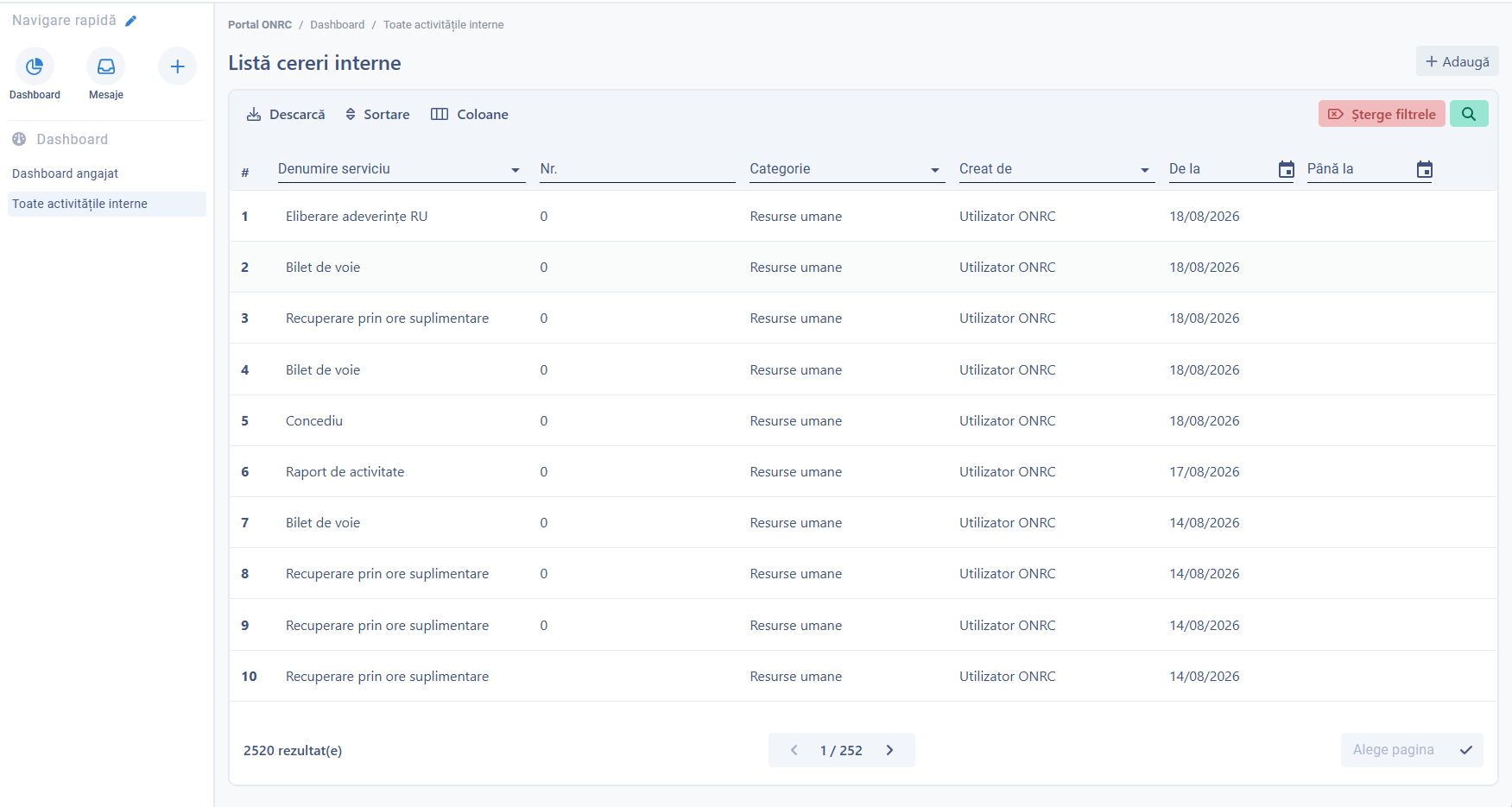
Task: Click Toate activitățile interne breadcrumb
Action: pos(444,25)
